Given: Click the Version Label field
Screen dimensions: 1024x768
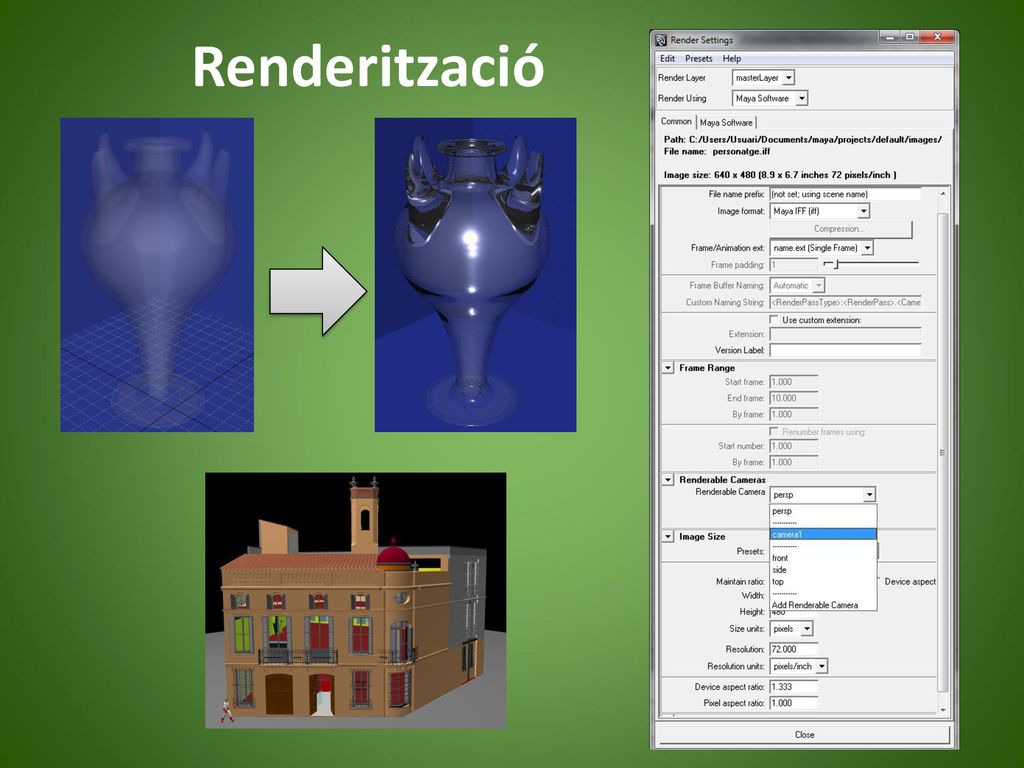Looking at the screenshot, I should (845, 350).
